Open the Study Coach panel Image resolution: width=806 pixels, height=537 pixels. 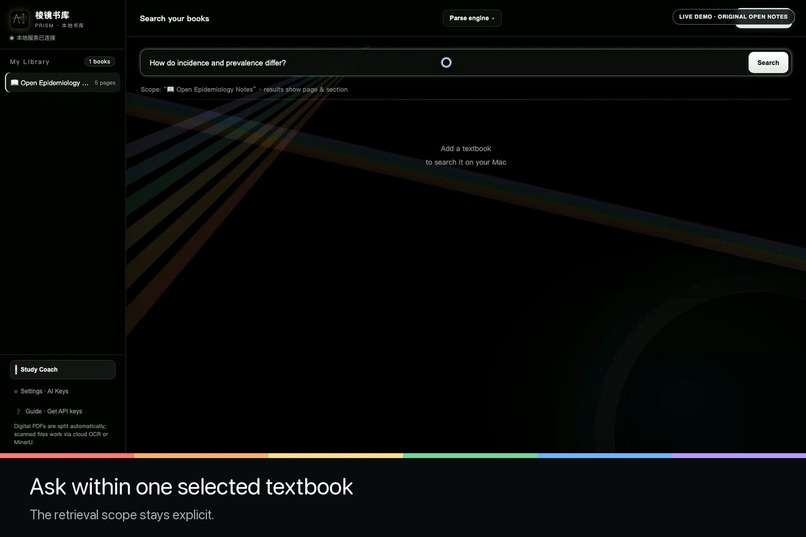click(x=63, y=369)
